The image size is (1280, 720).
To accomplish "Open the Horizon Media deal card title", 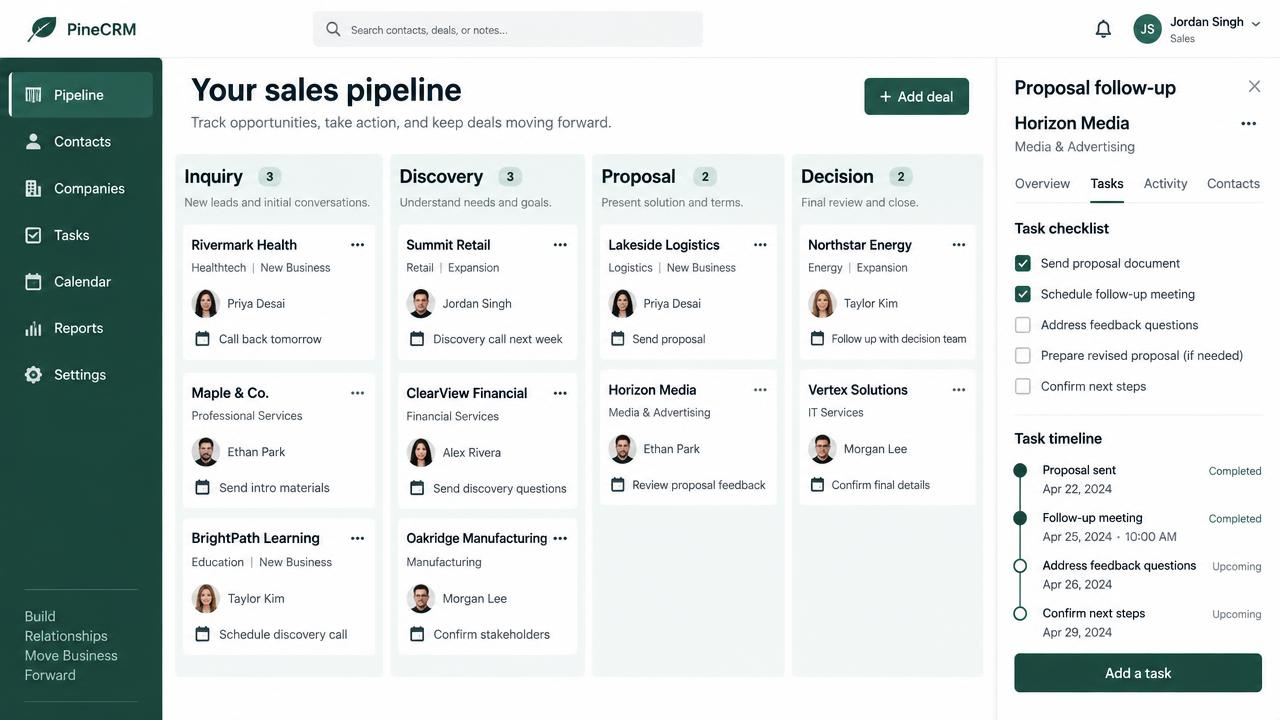I will click(x=652, y=390).
